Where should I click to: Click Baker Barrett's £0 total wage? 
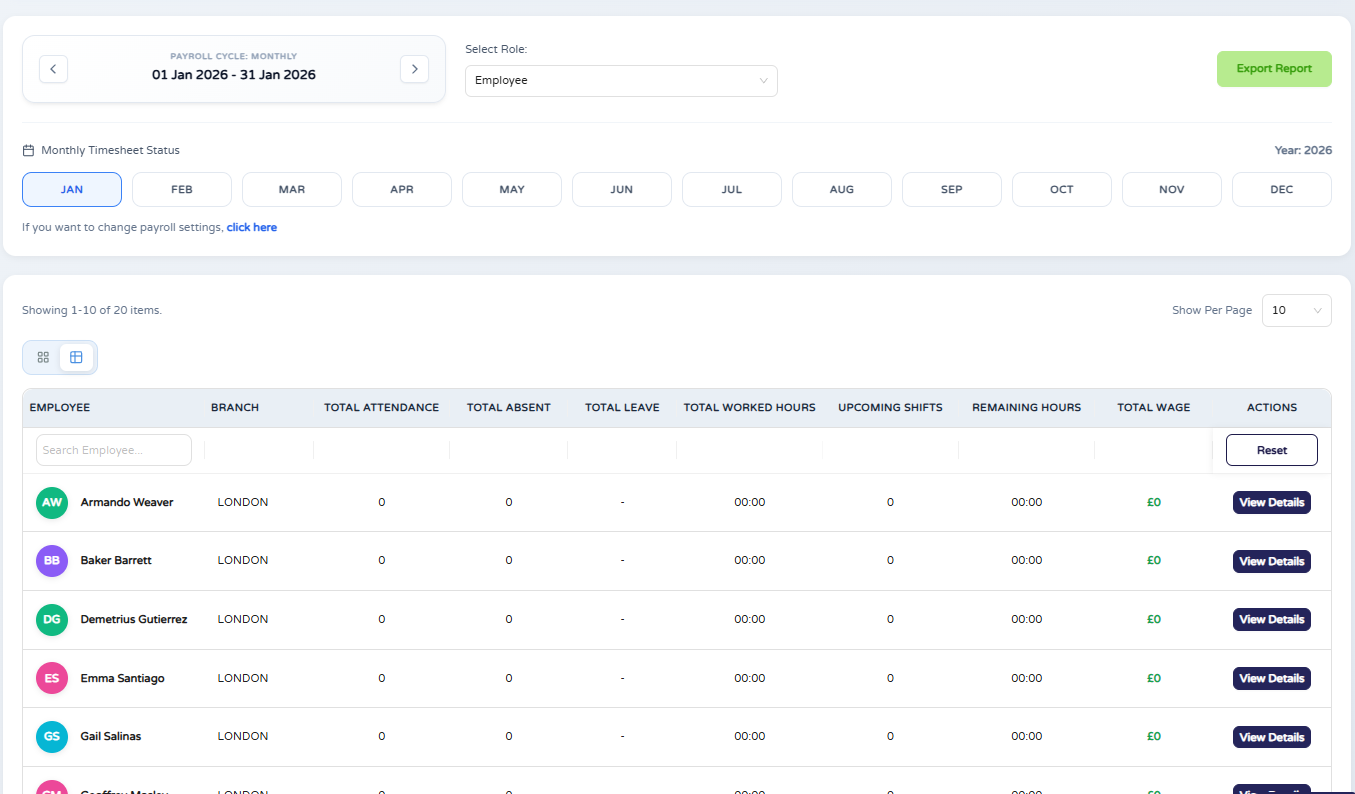click(1154, 561)
